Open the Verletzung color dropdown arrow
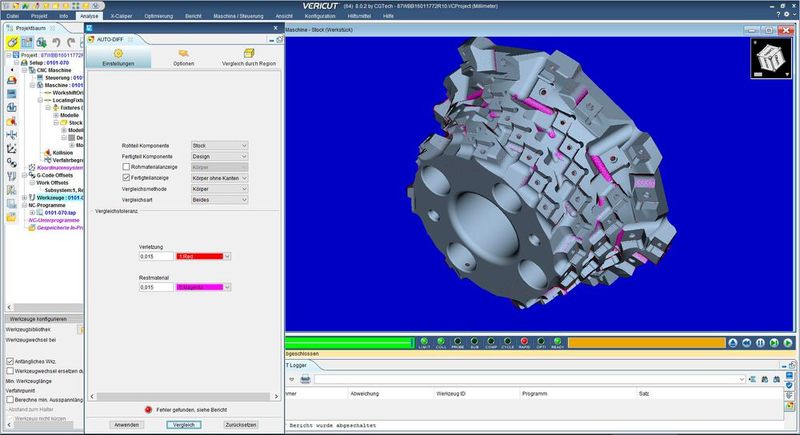800x435 pixels. [x=228, y=256]
